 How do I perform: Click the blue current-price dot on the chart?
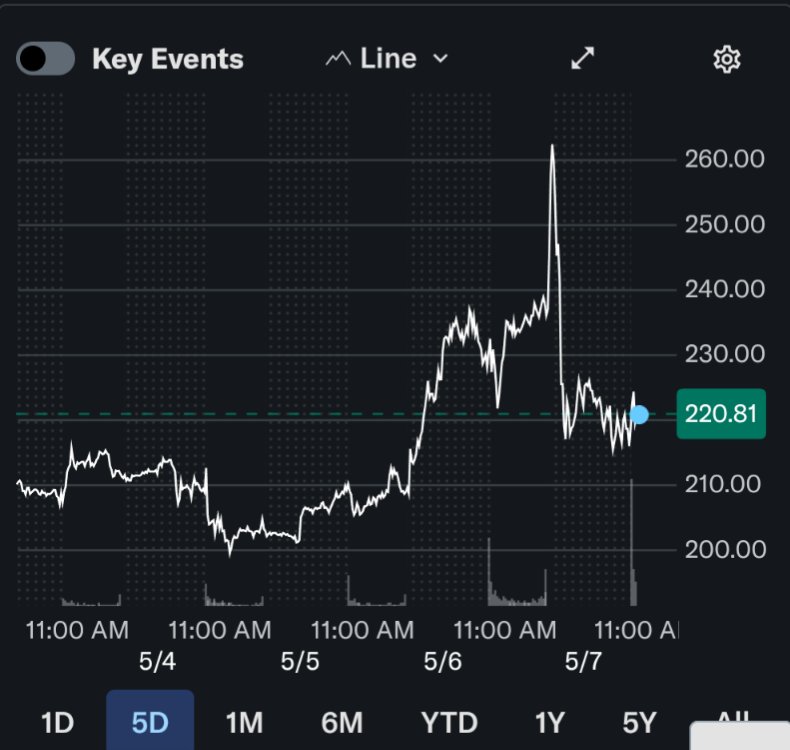(639, 415)
